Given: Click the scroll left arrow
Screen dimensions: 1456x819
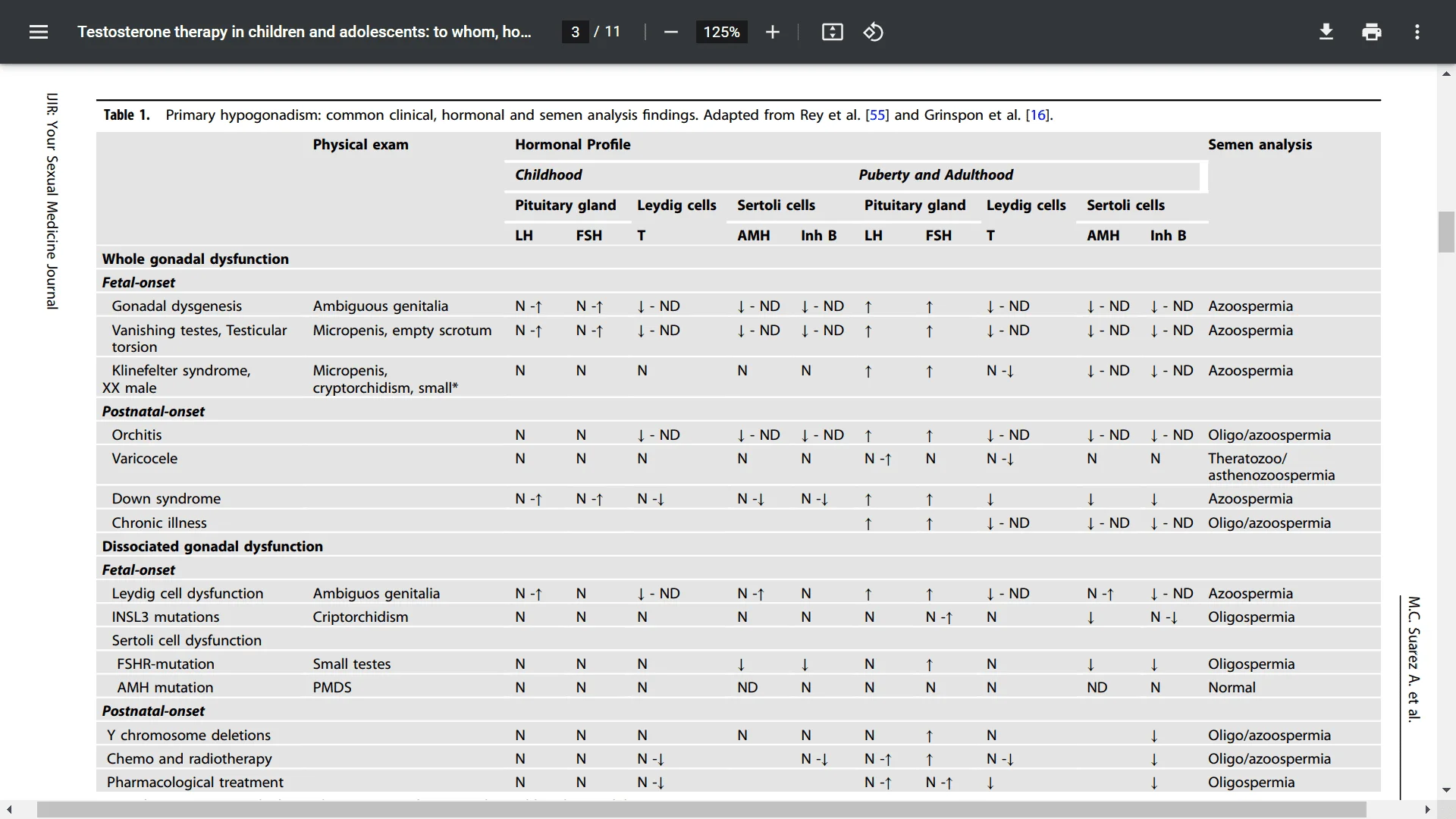Looking at the screenshot, I should pos(9,810).
